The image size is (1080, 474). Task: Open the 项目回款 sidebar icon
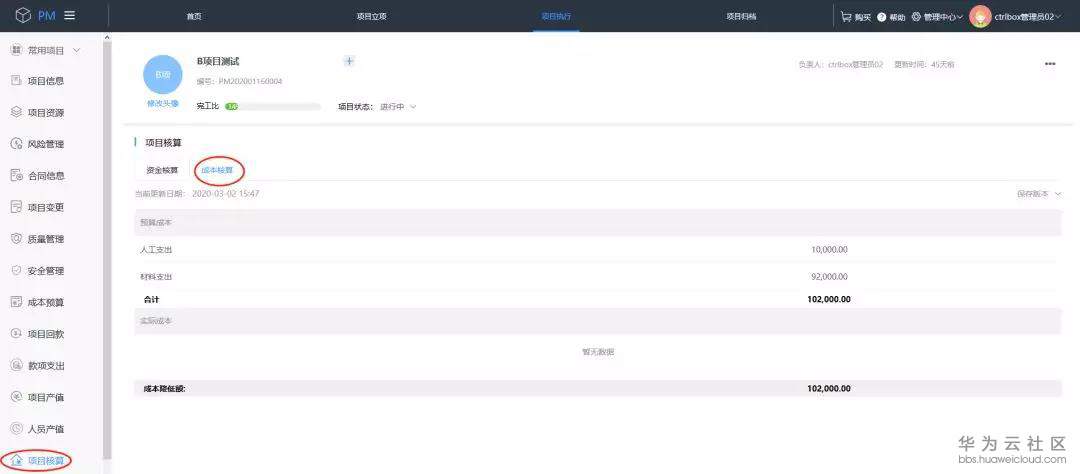pos(17,333)
